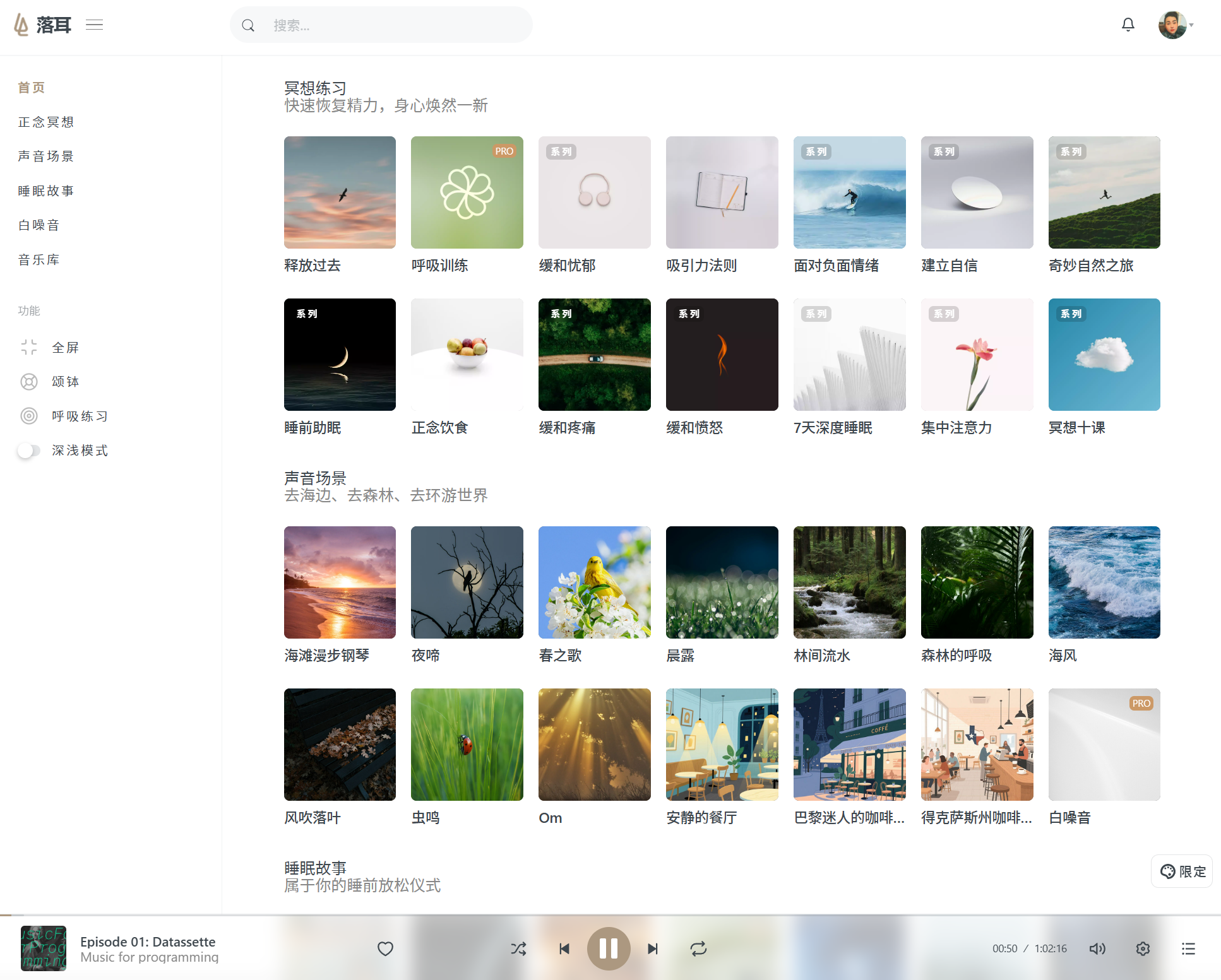Like the current track with heart
The width and height of the screenshot is (1221, 980).
click(x=385, y=948)
